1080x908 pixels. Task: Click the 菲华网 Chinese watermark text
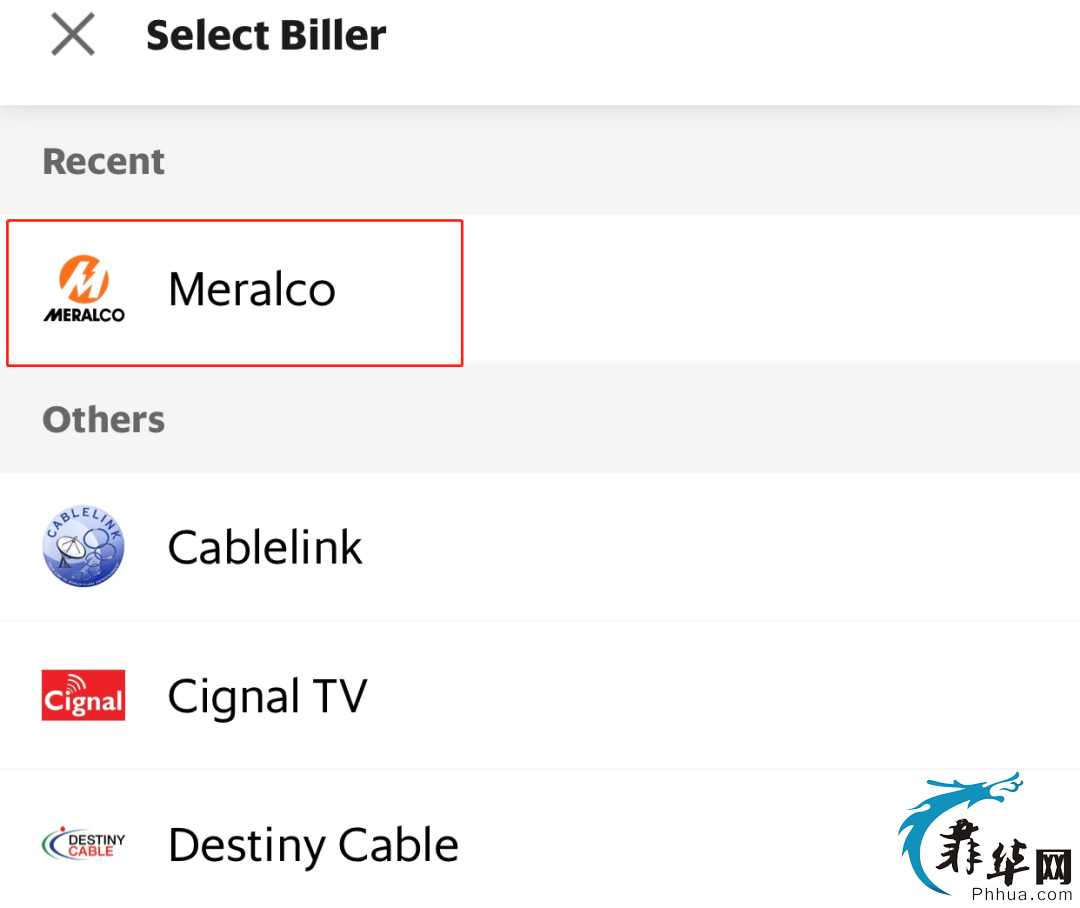pyautogui.click(x=1004, y=853)
